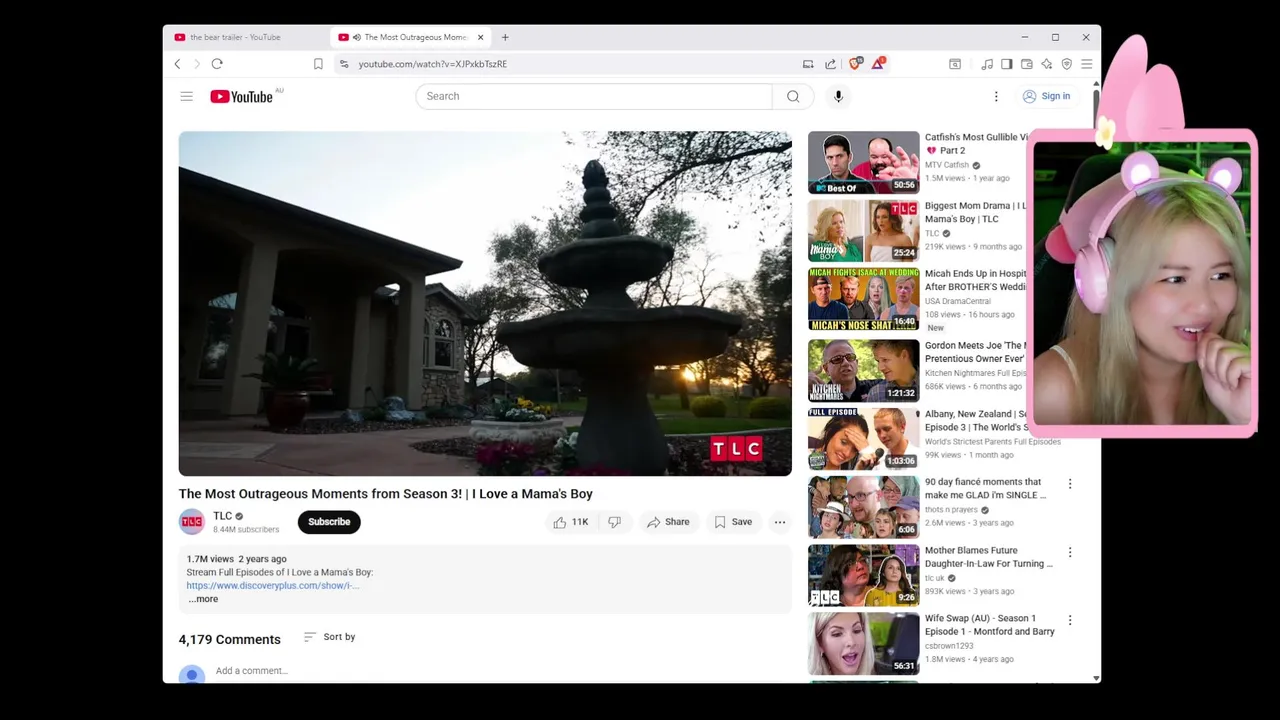Open Micah Ends Up in Hospital thumbnail
The height and width of the screenshot is (720, 1280).
click(x=863, y=298)
